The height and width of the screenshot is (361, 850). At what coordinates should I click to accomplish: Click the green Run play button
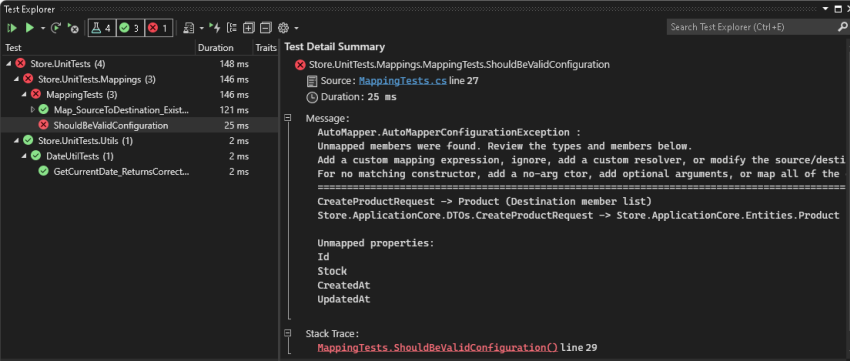tap(30, 28)
